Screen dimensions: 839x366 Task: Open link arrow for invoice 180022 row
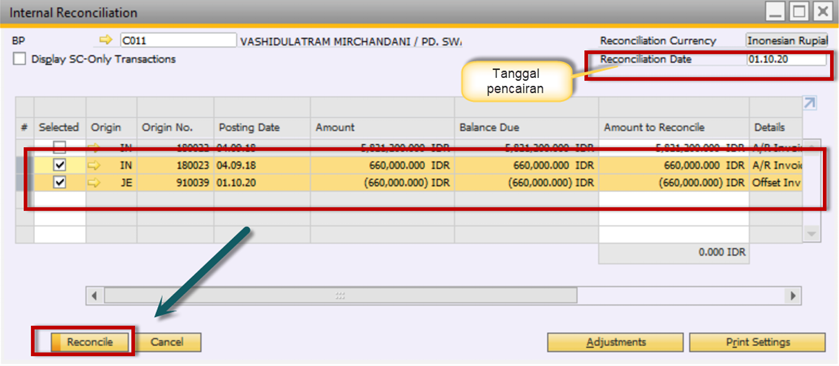pyautogui.click(x=94, y=147)
